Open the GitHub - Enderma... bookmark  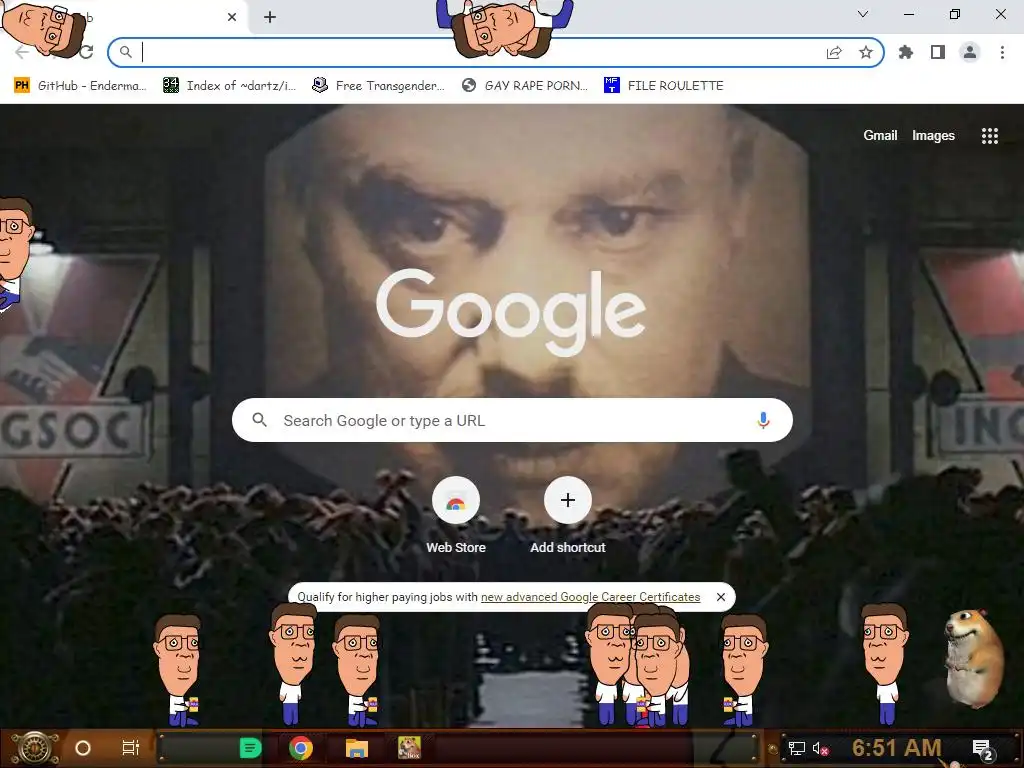click(80, 86)
